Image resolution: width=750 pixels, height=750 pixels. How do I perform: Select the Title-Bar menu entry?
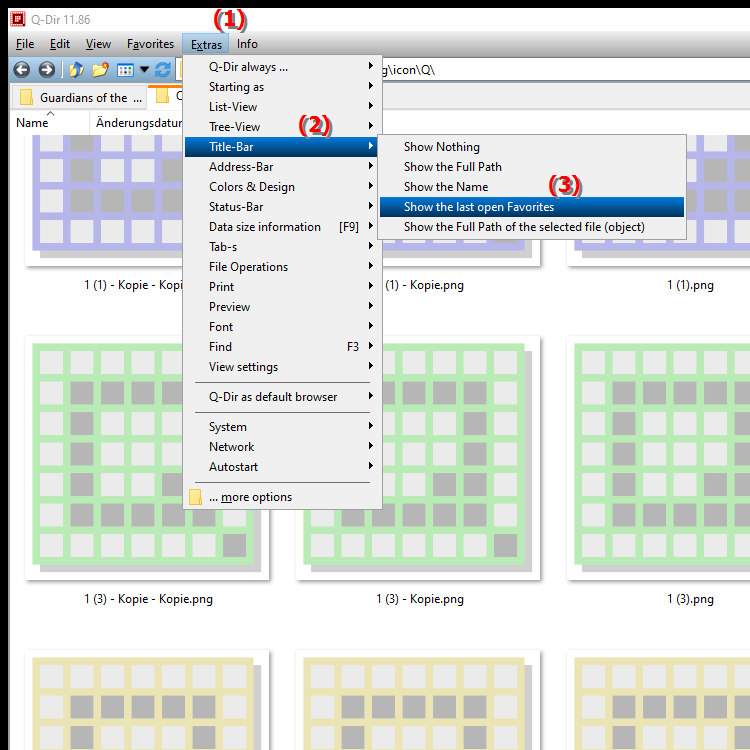click(x=281, y=147)
